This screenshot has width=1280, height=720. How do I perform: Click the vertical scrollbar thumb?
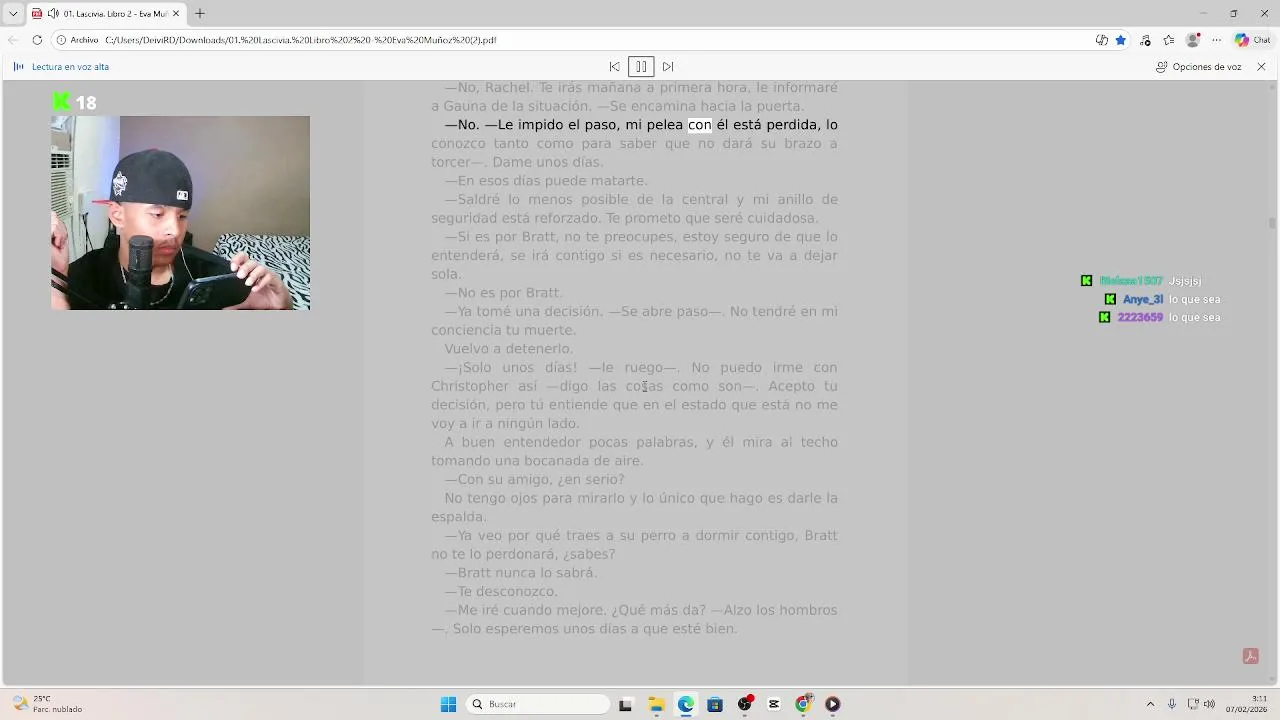(1272, 224)
